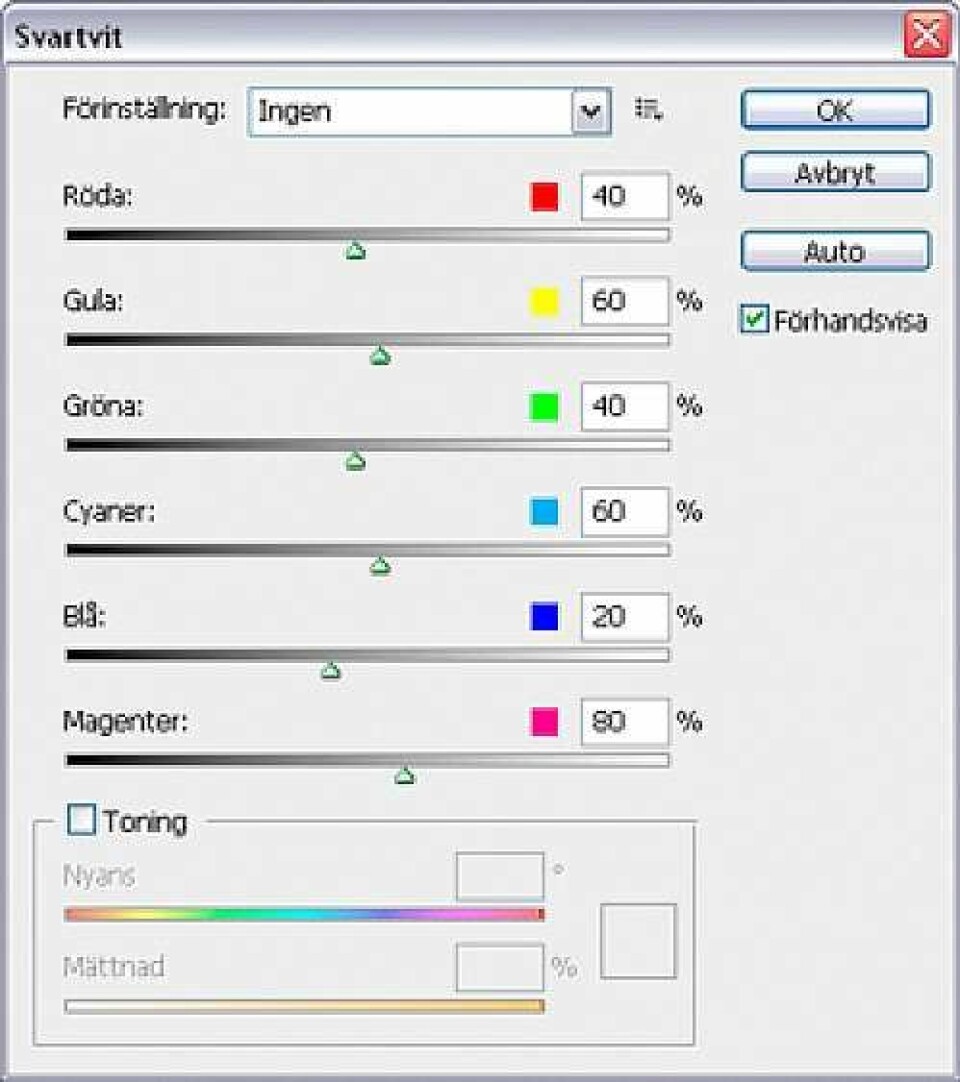Click the Blå slider handle
960x1082 pixels.
click(331, 670)
